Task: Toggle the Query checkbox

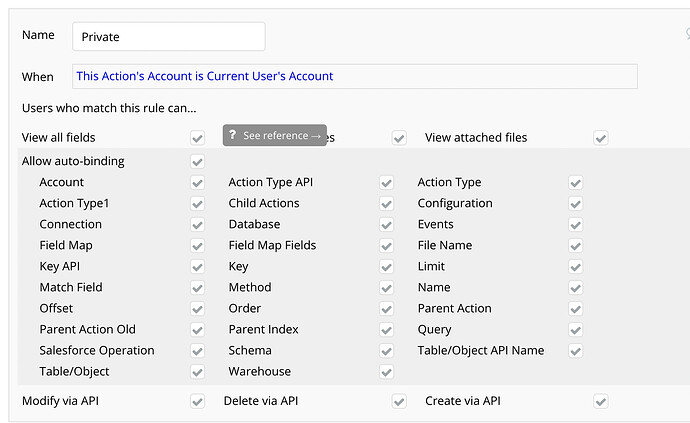Action: coord(576,330)
